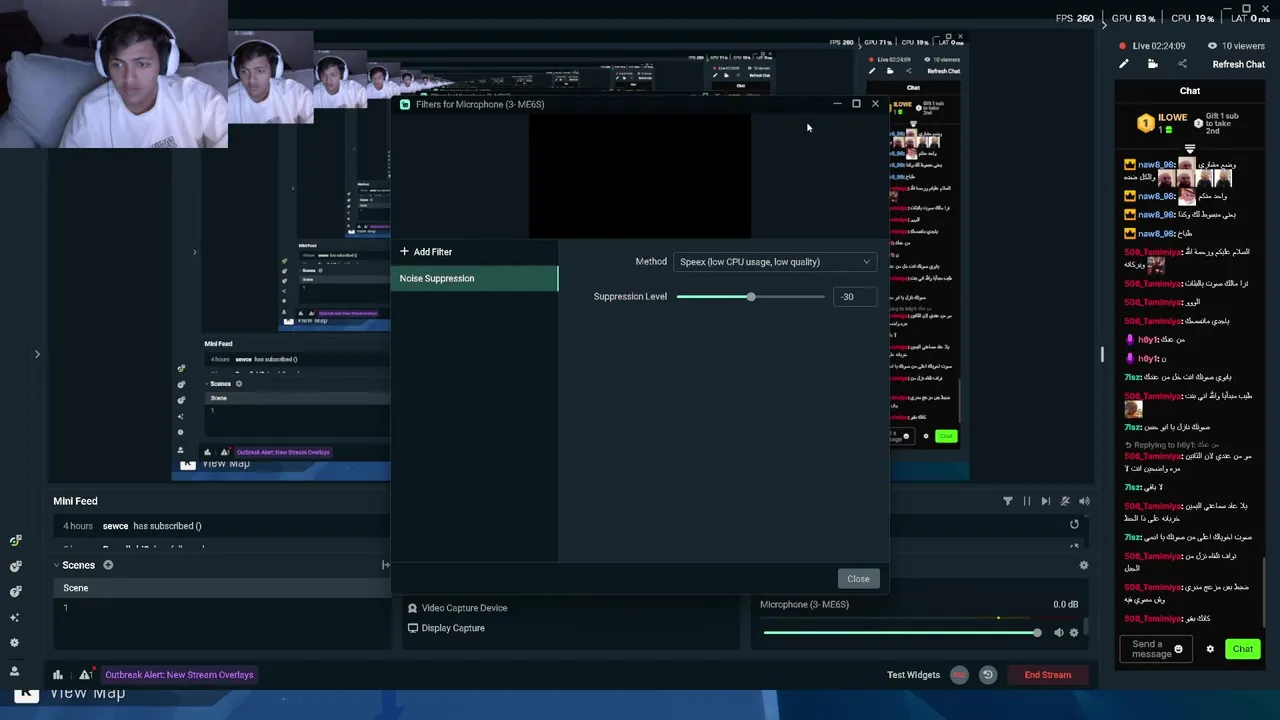Click the share stream icon
Screen dimensions: 1280x720
tap(1182, 64)
